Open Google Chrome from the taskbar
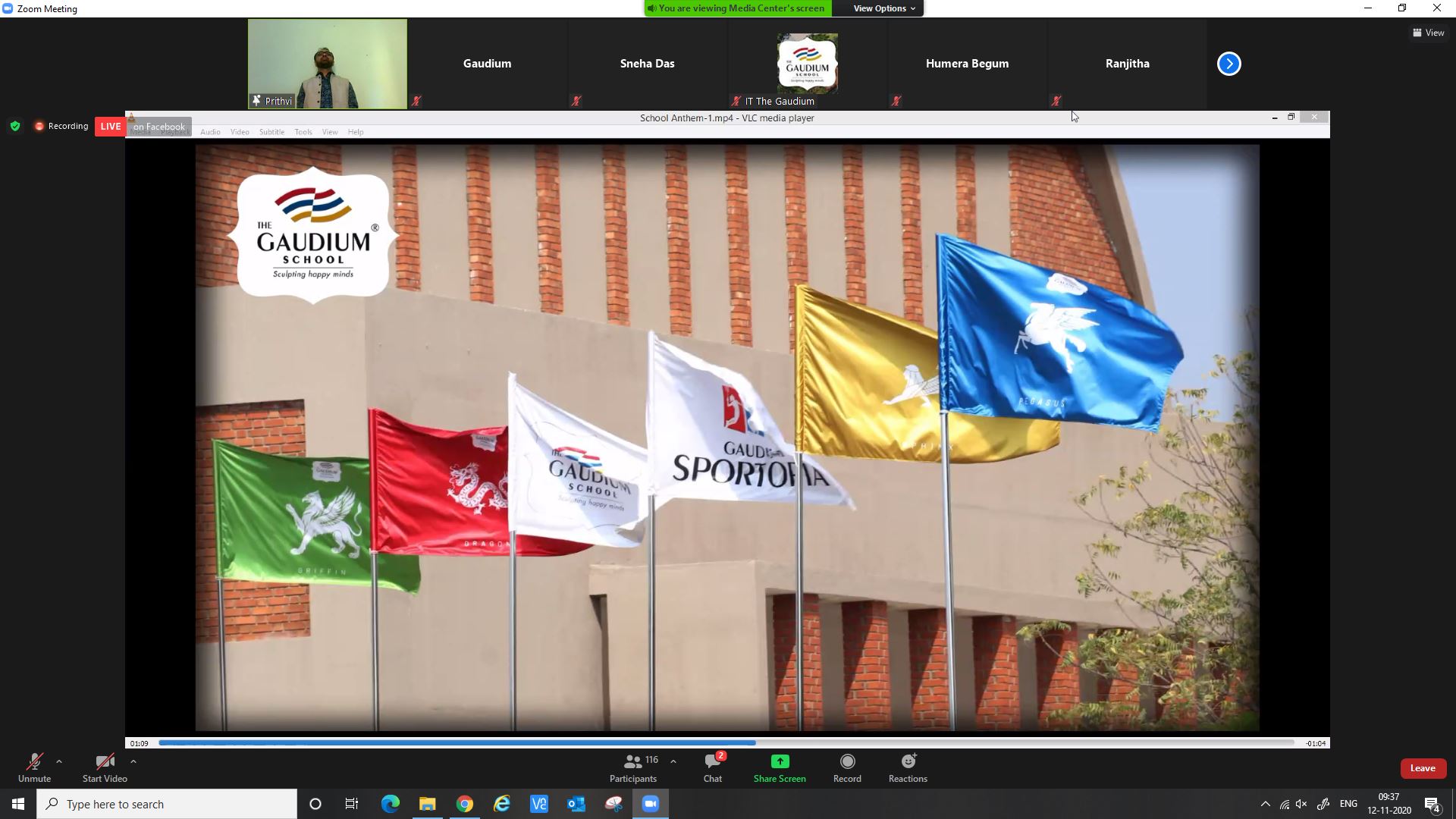Screen dimensions: 1456x819 464,804
